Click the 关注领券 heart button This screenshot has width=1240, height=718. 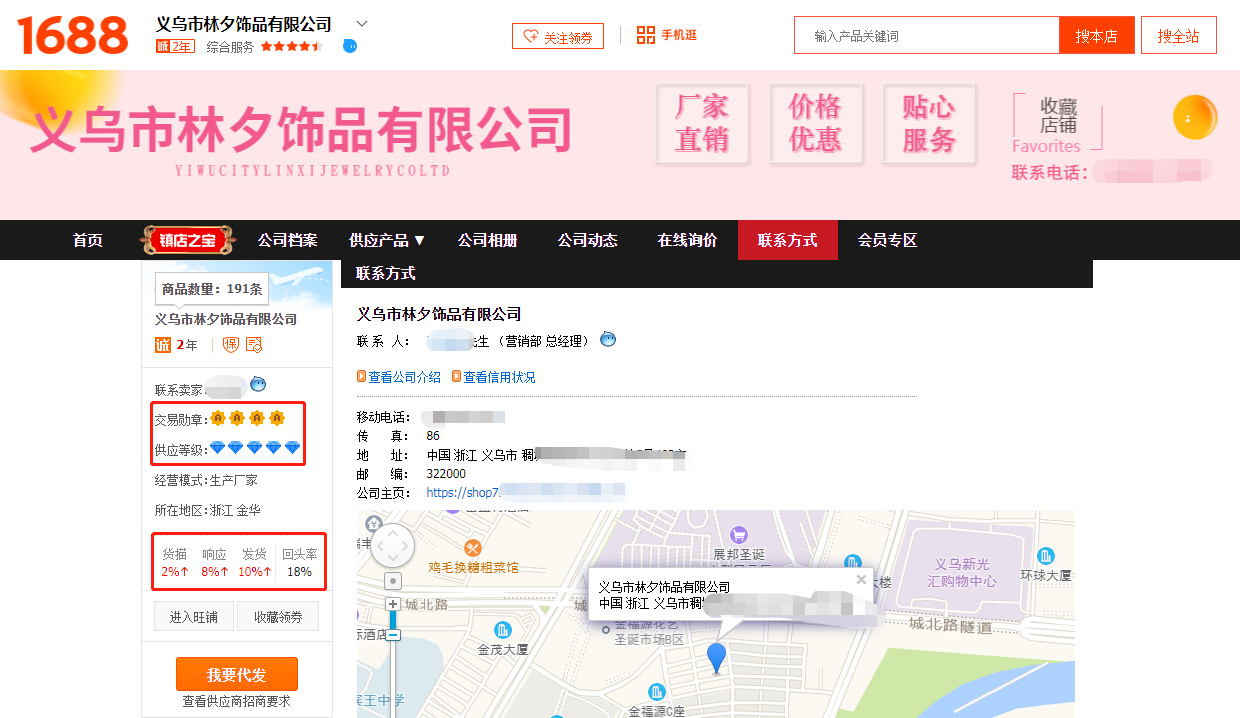pyautogui.click(x=558, y=36)
